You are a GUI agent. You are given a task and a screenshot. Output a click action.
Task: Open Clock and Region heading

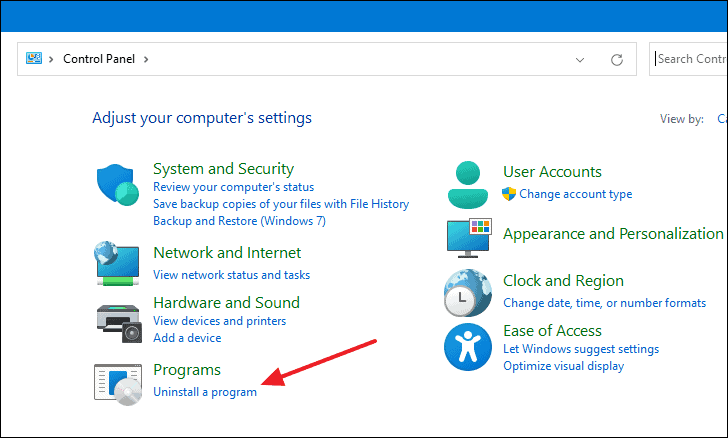[563, 281]
